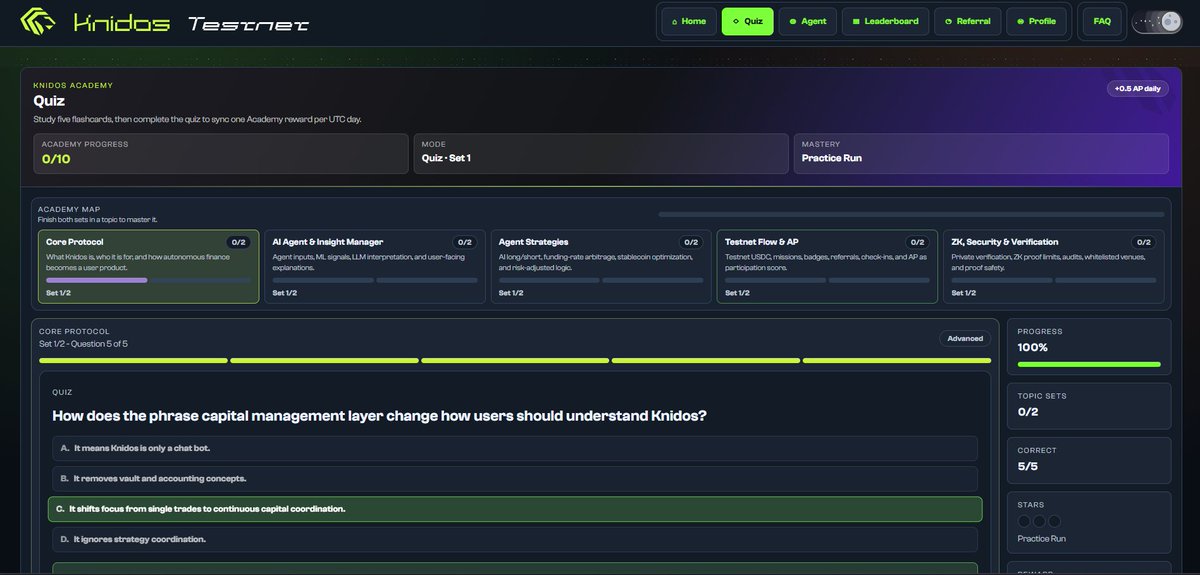Choose answer D: ignores strategy coordination

click(513, 539)
